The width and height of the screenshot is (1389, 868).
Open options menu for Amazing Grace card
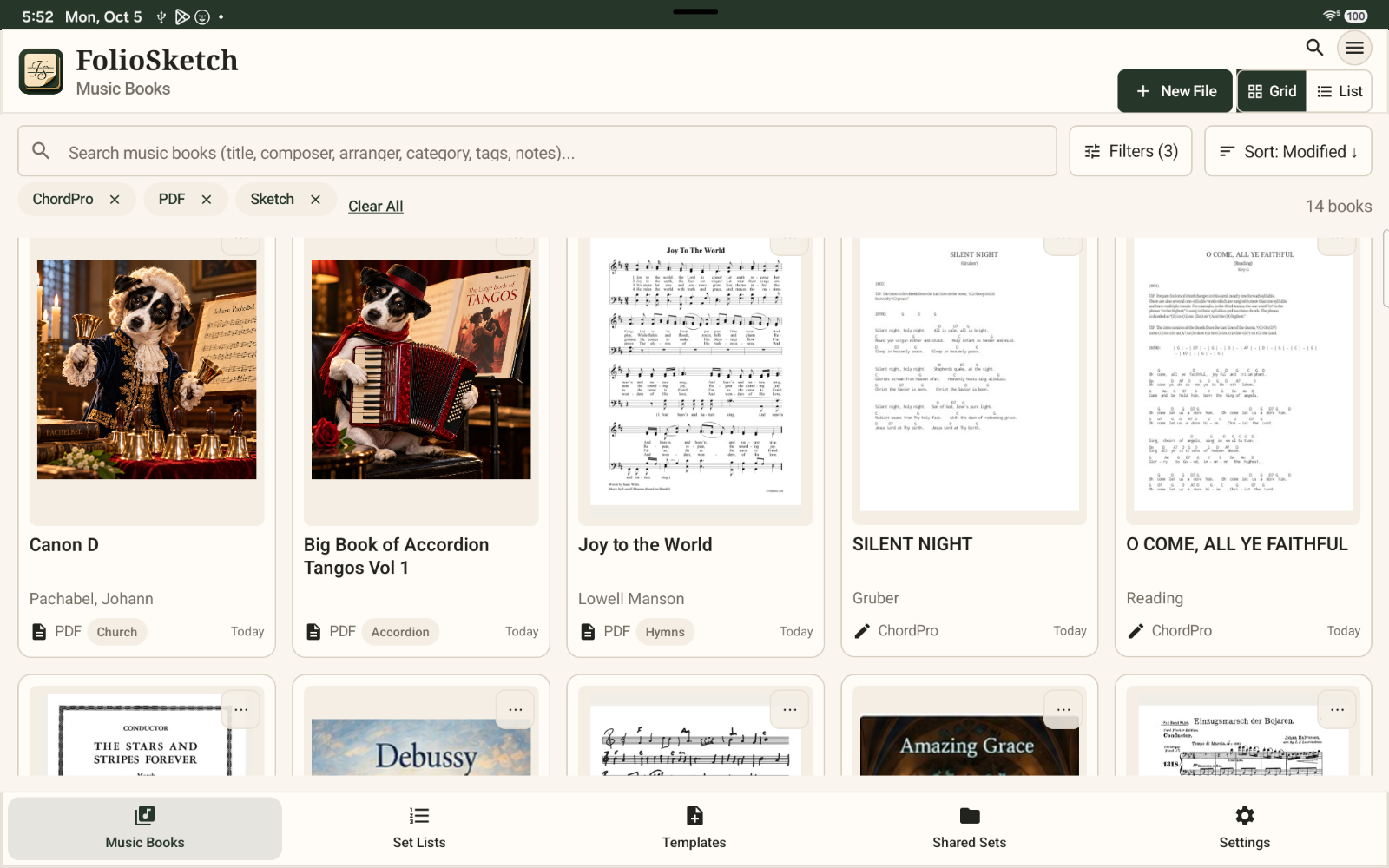[x=1063, y=710]
